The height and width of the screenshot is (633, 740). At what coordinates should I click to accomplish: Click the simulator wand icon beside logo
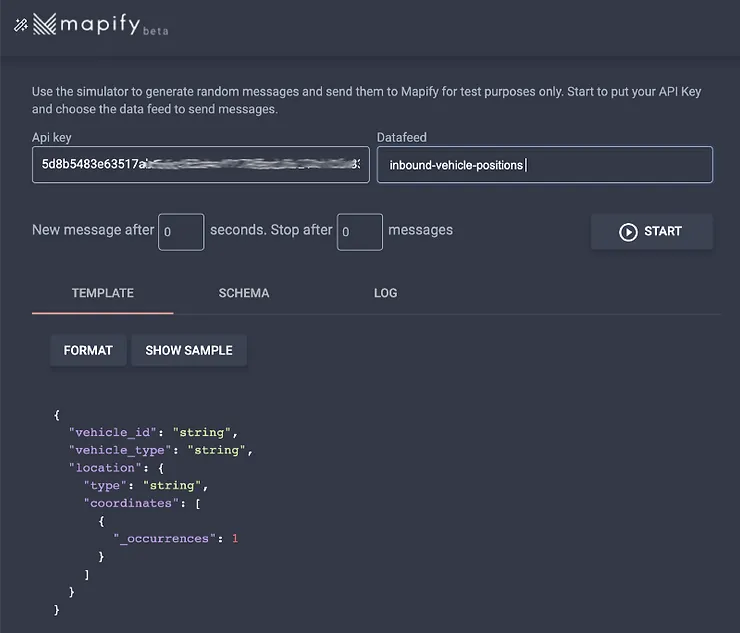[21, 25]
